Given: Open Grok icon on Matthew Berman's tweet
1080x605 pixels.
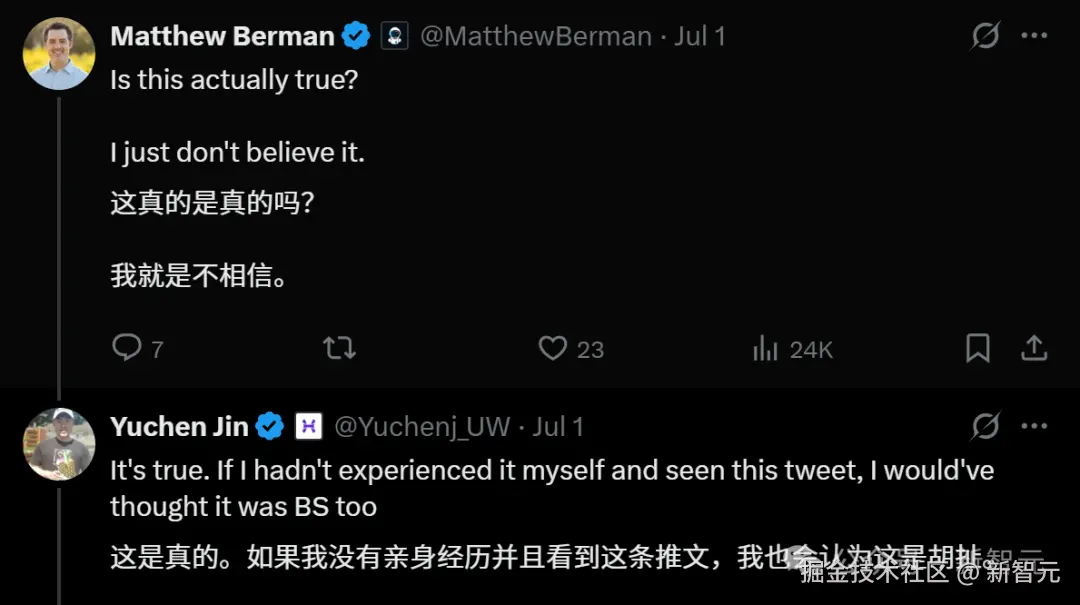Looking at the screenshot, I should [985, 37].
